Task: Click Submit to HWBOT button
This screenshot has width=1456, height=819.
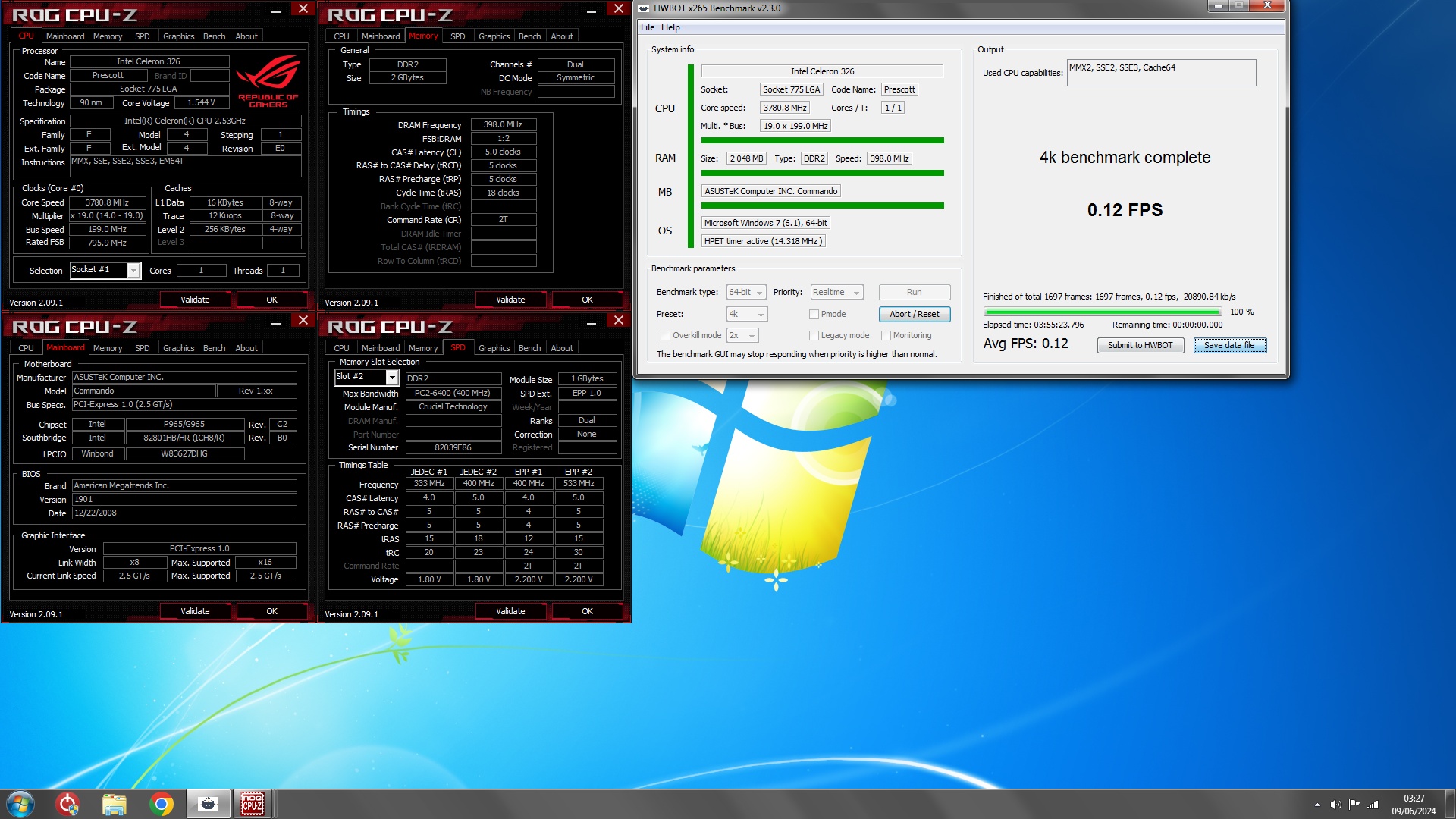Action: [1140, 345]
